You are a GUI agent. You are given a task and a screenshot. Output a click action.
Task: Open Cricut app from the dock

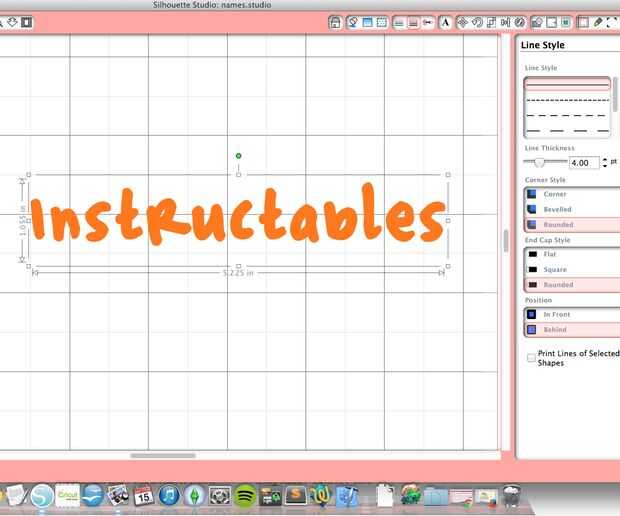68,495
